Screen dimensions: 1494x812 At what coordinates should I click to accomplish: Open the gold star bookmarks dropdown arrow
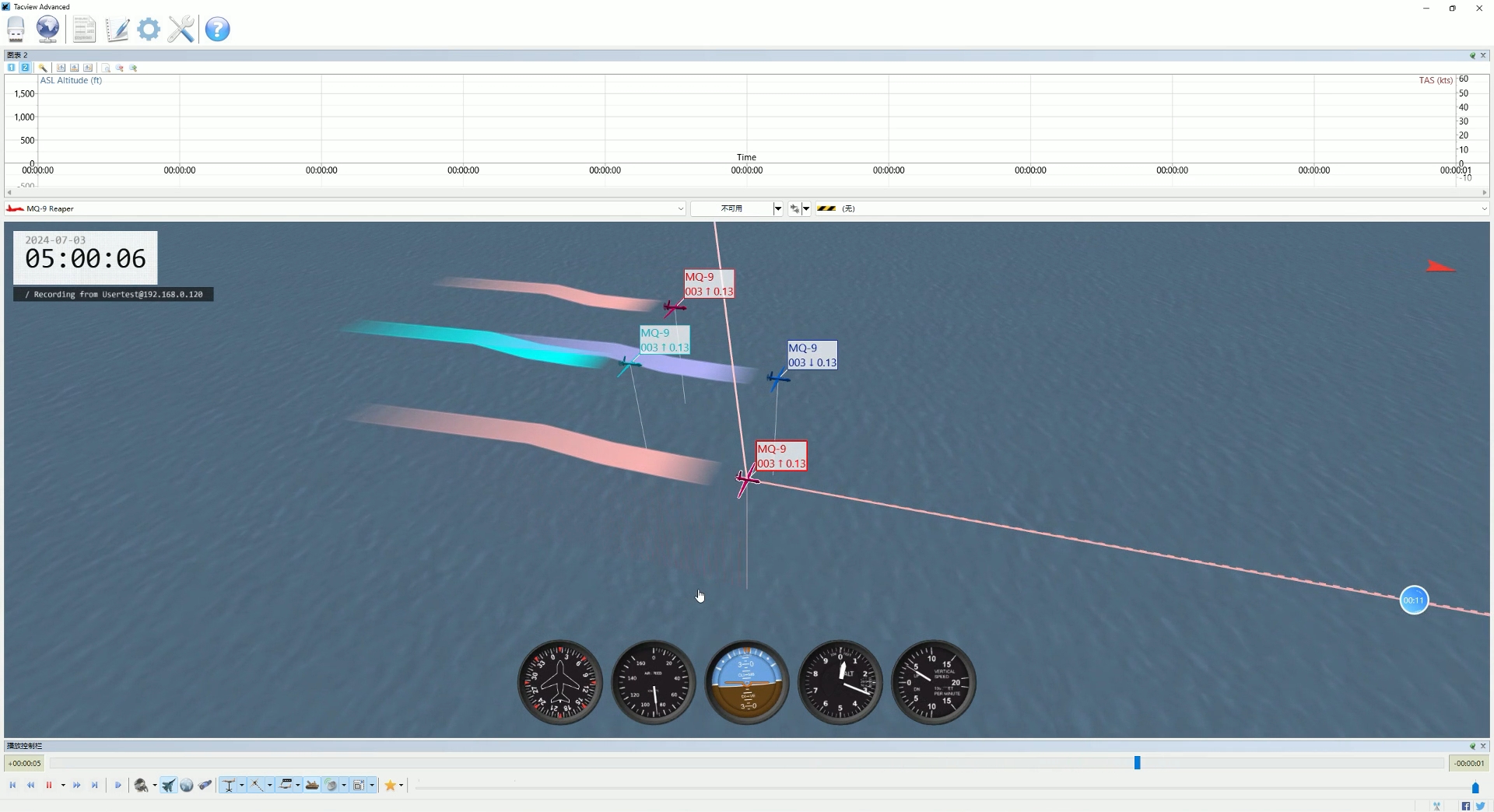pyautogui.click(x=402, y=786)
